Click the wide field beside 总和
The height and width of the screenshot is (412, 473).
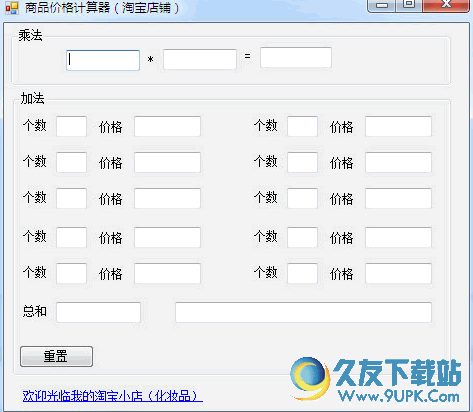click(x=303, y=312)
